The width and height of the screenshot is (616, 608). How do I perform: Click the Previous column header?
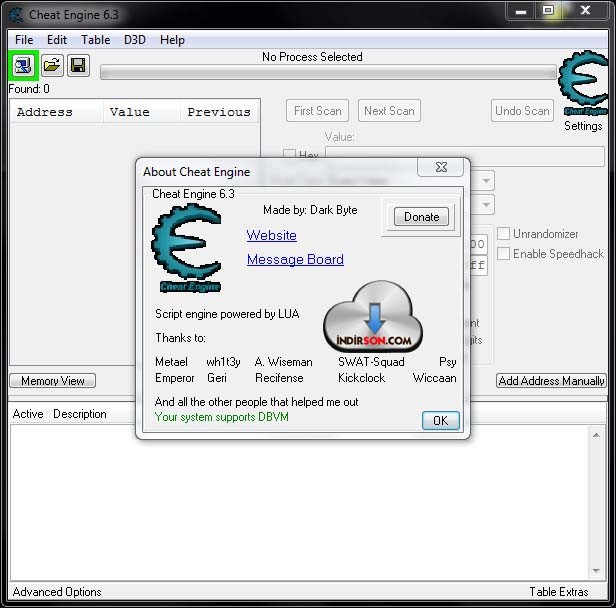coord(219,112)
